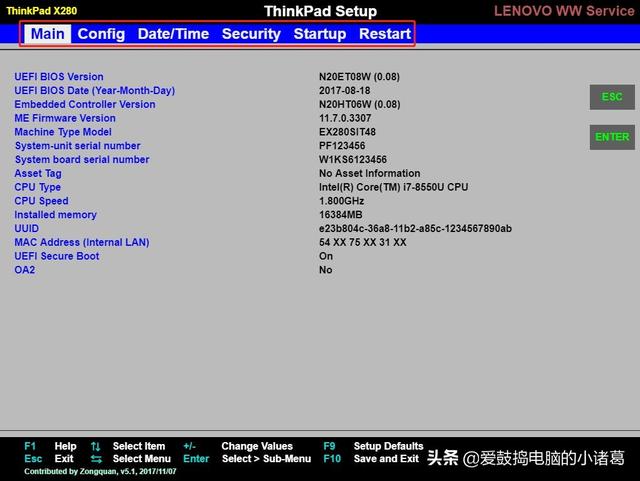Select the Asset Tag label
The image size is (640, 481).
[38, 174]
